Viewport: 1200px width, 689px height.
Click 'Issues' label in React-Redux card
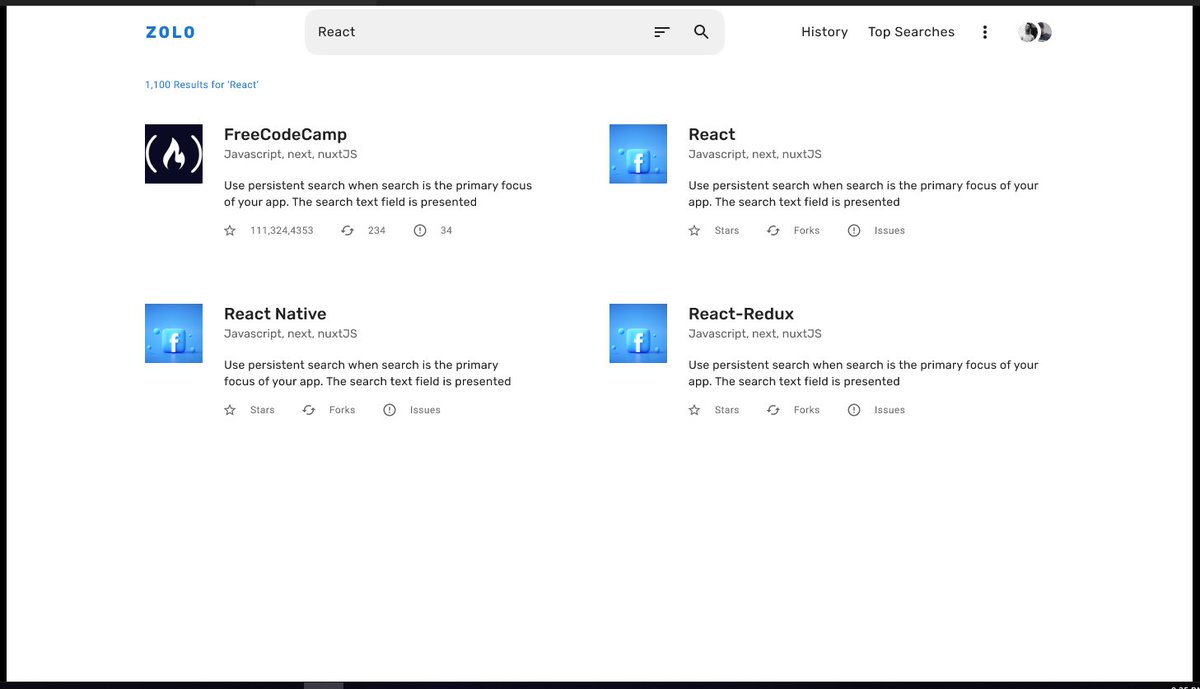(x=890, y=410)
